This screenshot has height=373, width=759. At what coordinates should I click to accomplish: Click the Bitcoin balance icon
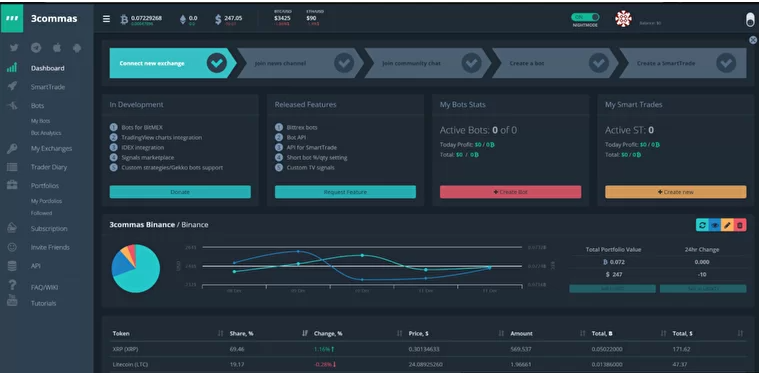[x=124, y=19]
